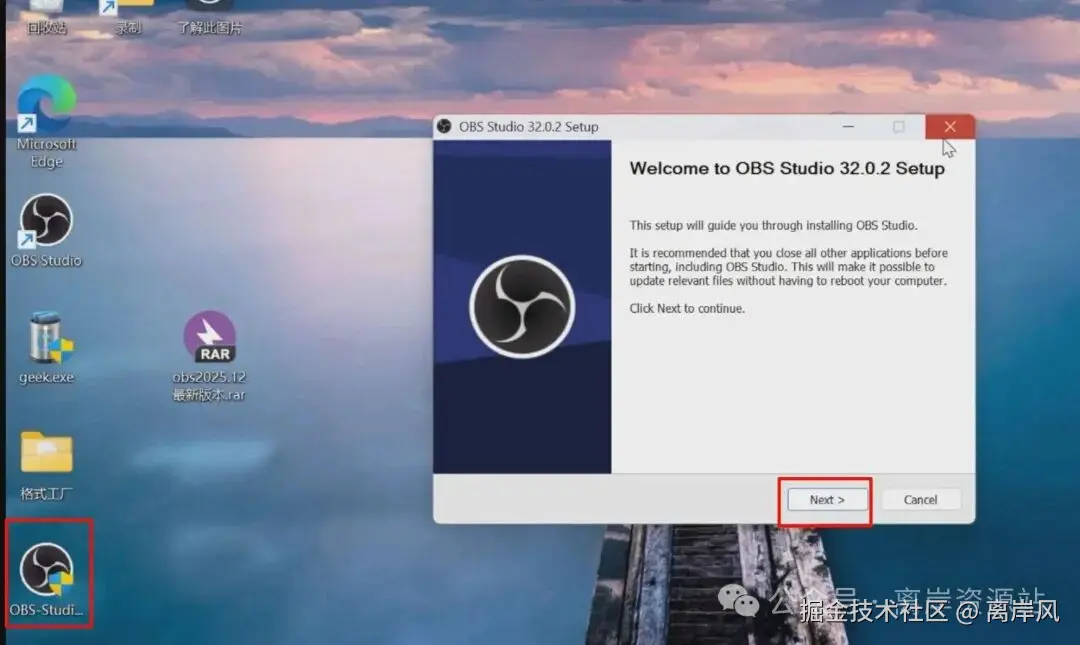Viewport: 1080px width, 645px height.
Task: Select the OBS-Studi... installer desktop icon
Action: 47,579
